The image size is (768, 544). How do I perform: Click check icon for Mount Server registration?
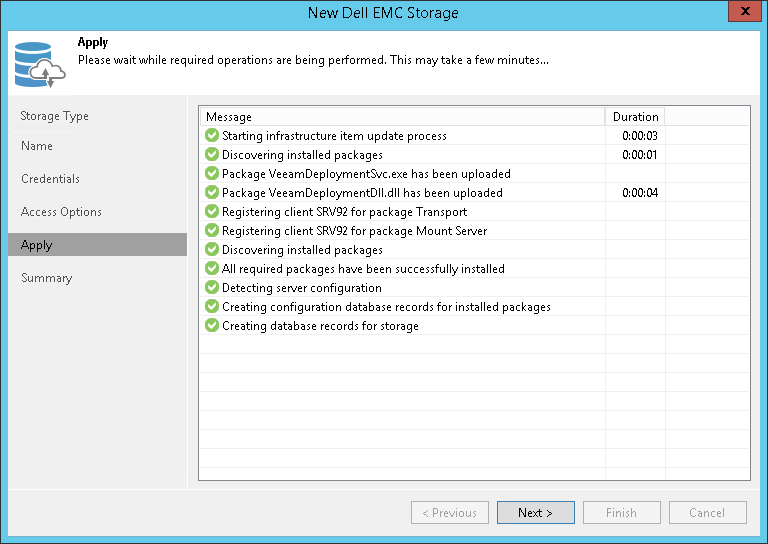[x=211, y=231]
